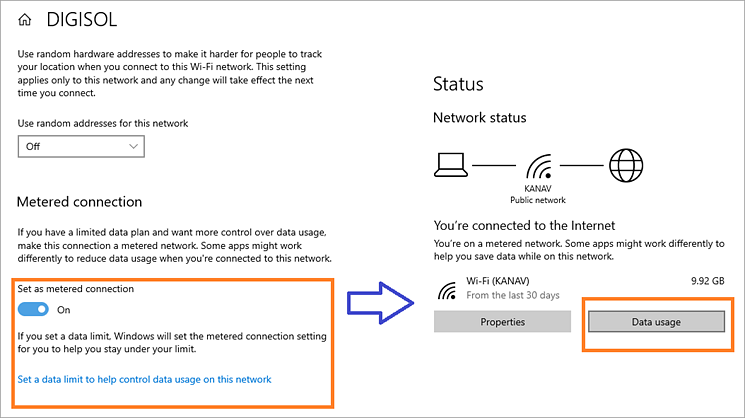Click the Wi-Fi signal icon above KANAV
This screenshot has width=745, height=418.
tap(538, 163)
